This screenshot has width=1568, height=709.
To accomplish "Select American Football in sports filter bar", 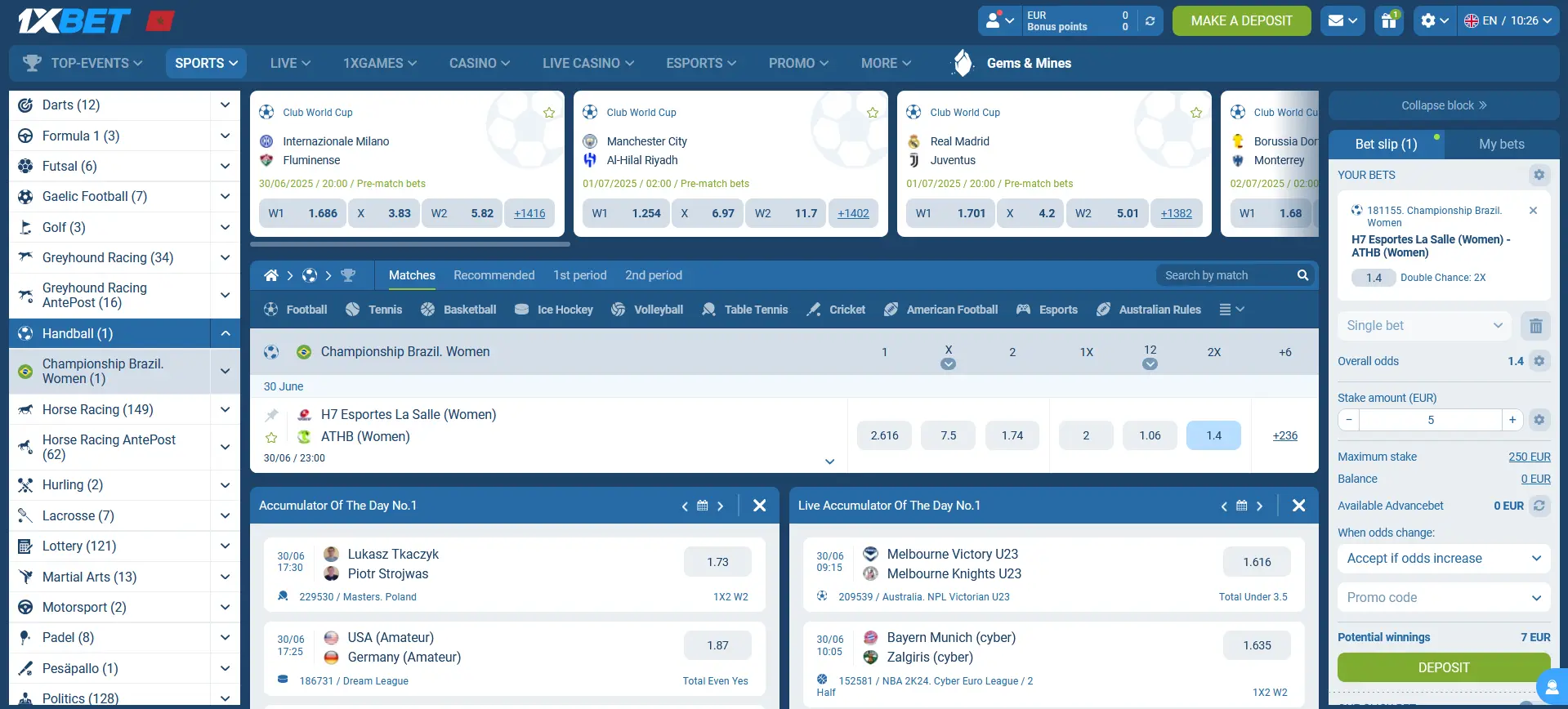I will pos(940,310).
